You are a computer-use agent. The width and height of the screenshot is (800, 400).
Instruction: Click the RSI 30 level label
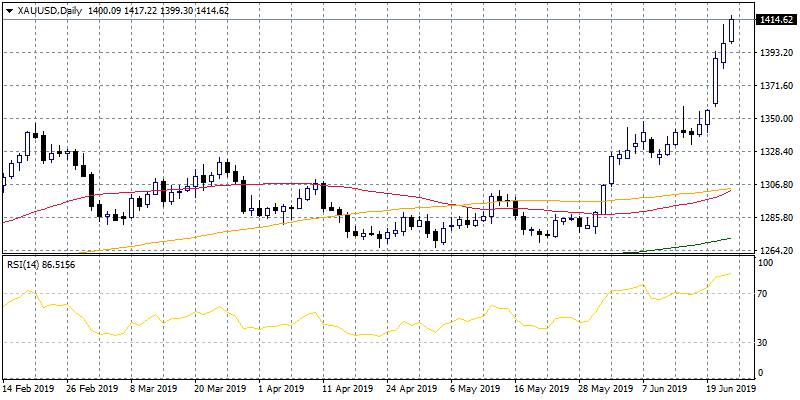(x=763, y=342)
